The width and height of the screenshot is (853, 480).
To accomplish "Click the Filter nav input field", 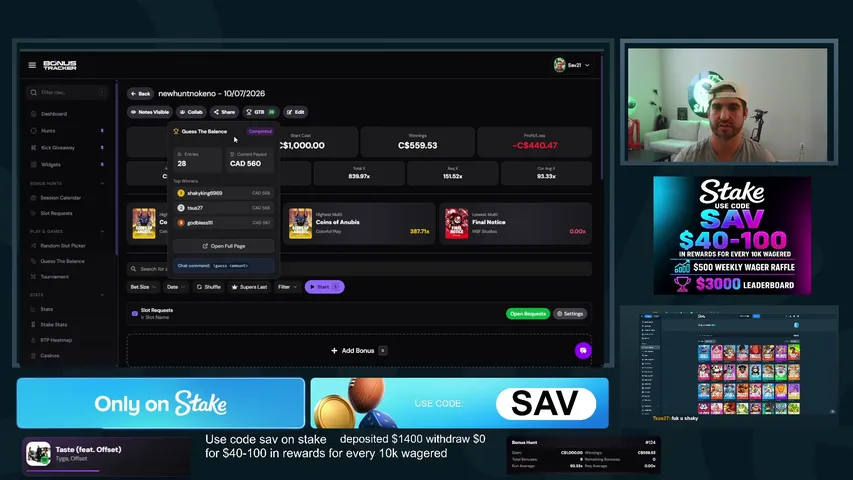I will tap(67, 93).
